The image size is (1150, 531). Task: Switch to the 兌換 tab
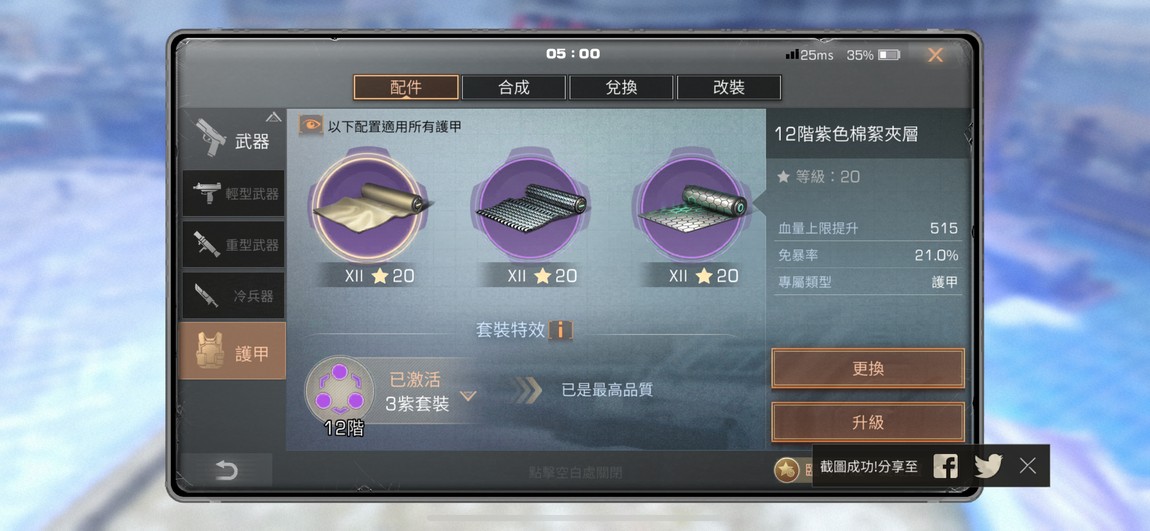point(621,87)
